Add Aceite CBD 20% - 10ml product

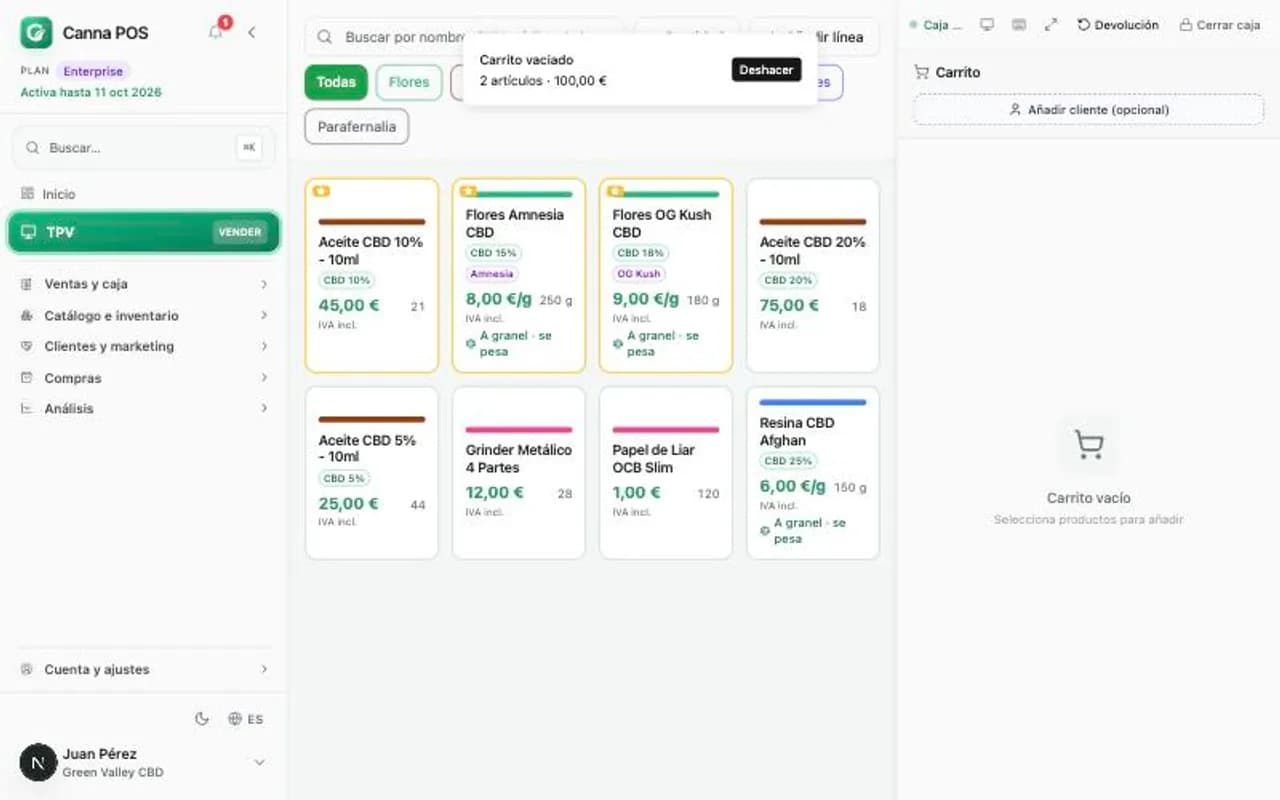[813, 275]
